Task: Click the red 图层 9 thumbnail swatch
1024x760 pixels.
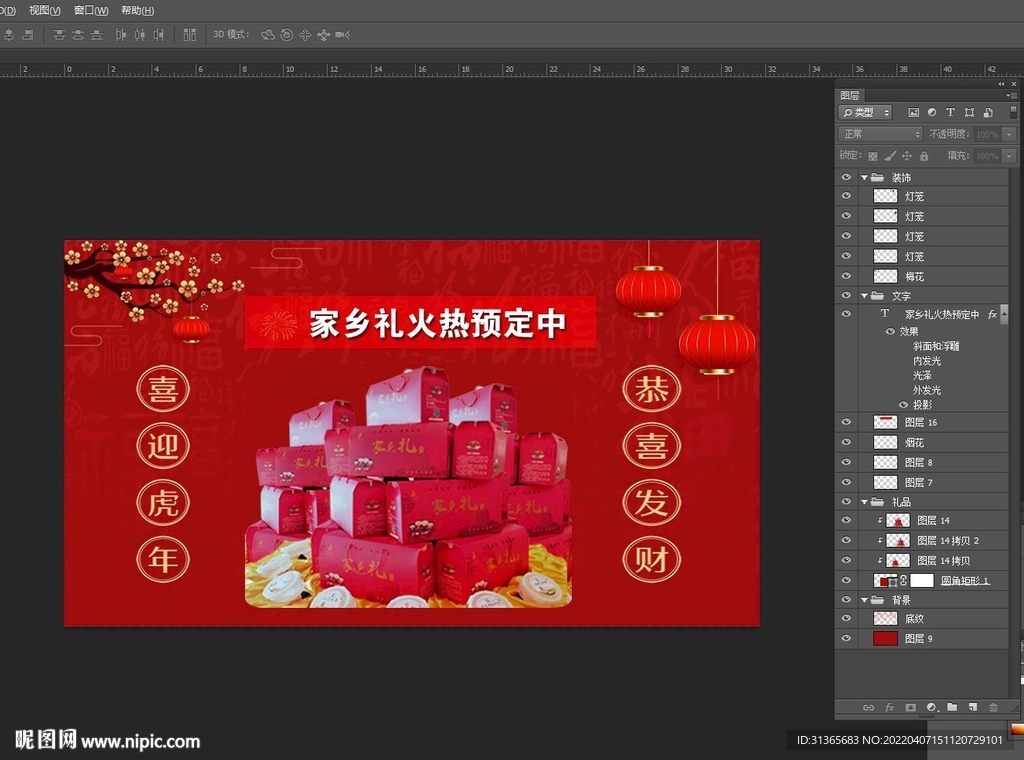Action: point(885,639)
